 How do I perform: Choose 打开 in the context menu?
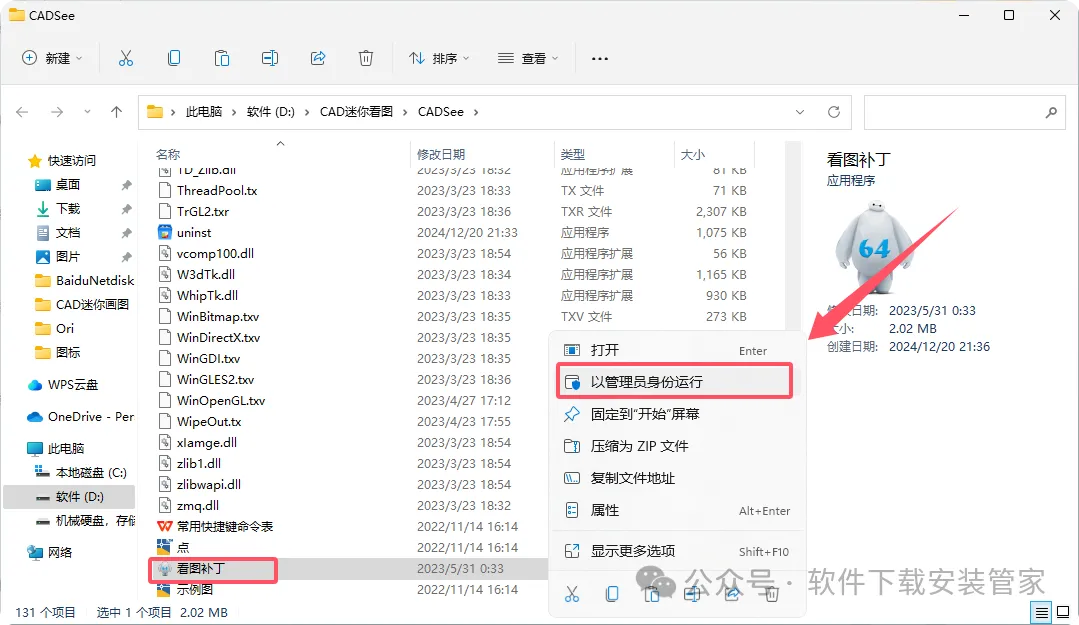[x=676, y=350]
